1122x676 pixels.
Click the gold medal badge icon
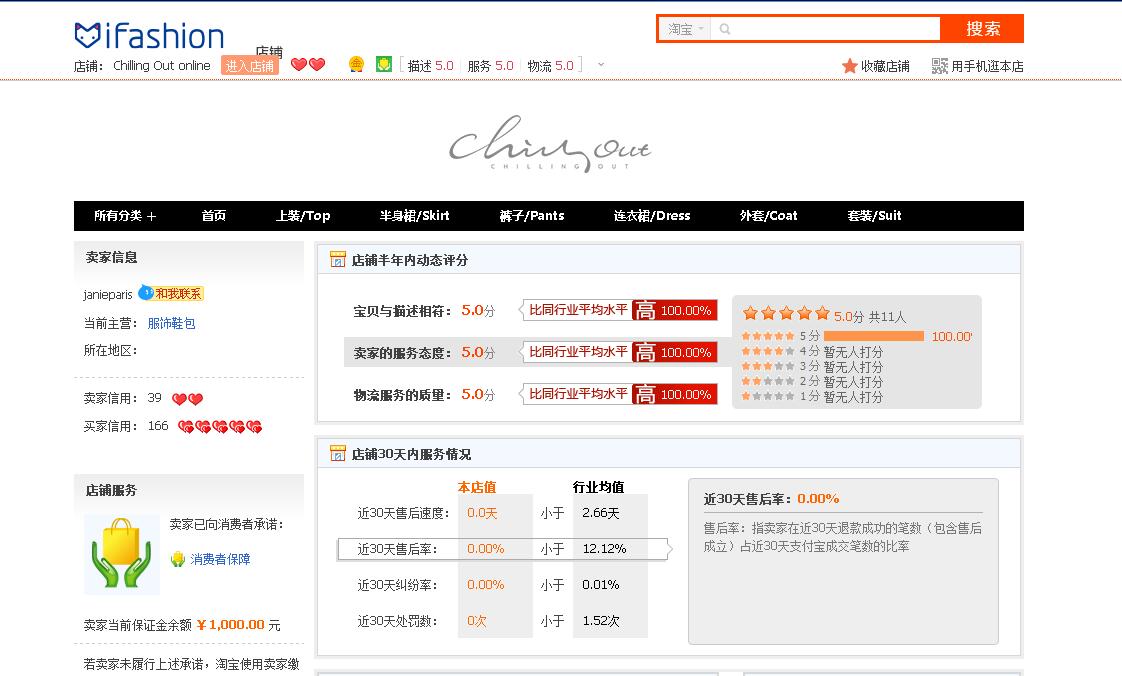click(356, 64)
